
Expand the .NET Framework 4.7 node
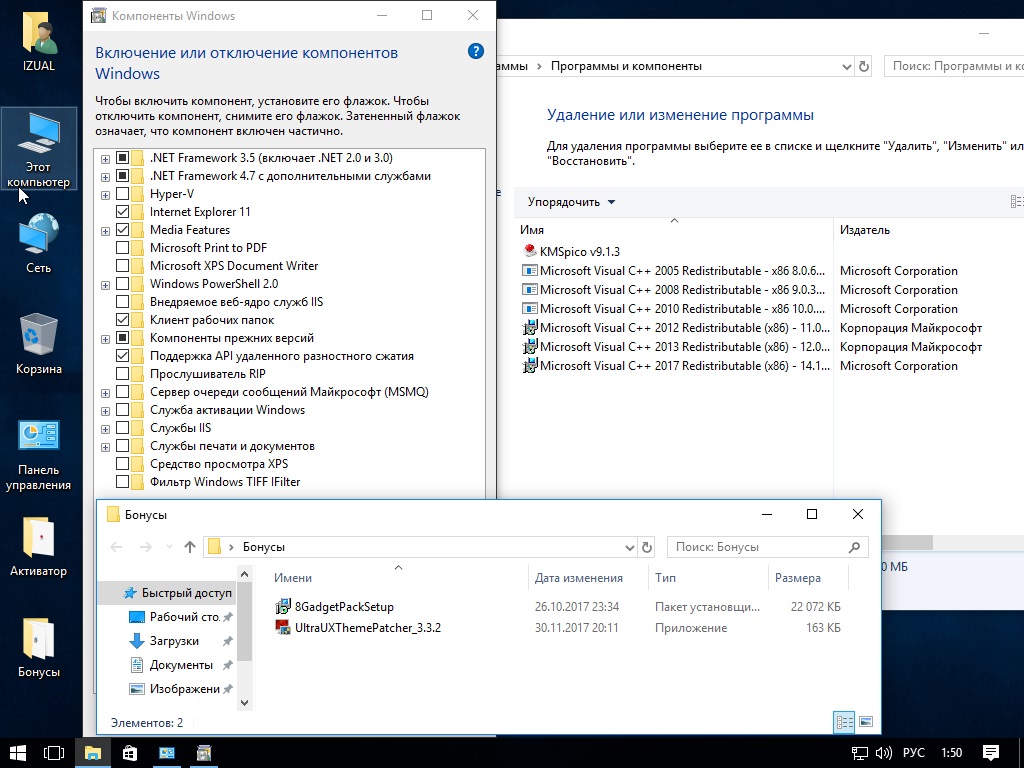click(105, 177)
